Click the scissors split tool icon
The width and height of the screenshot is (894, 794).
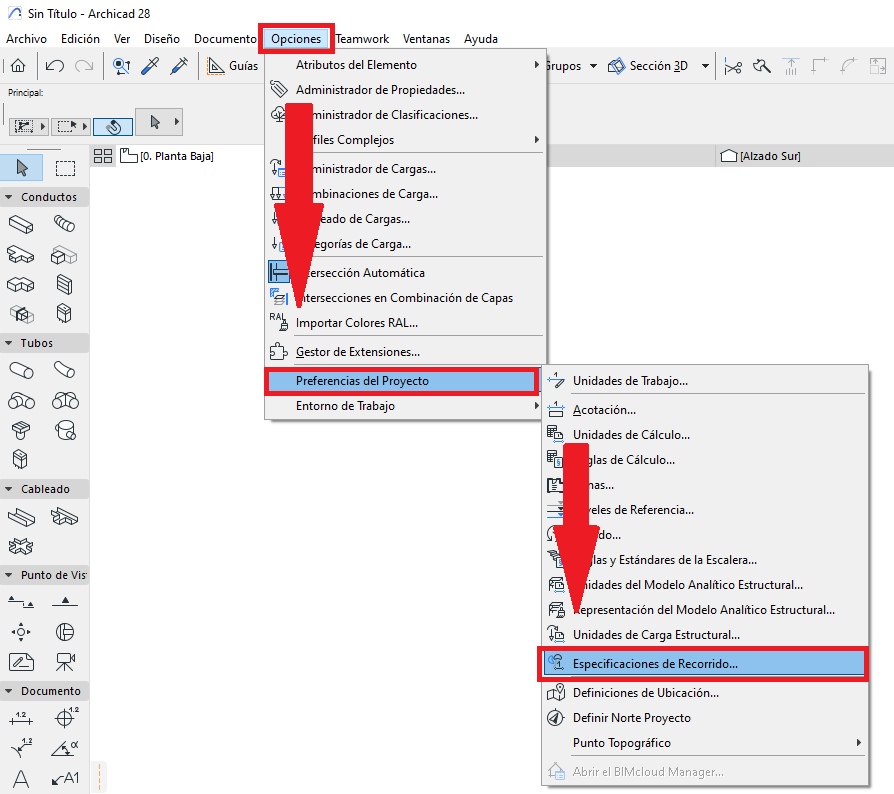click(x=733, y=66)
